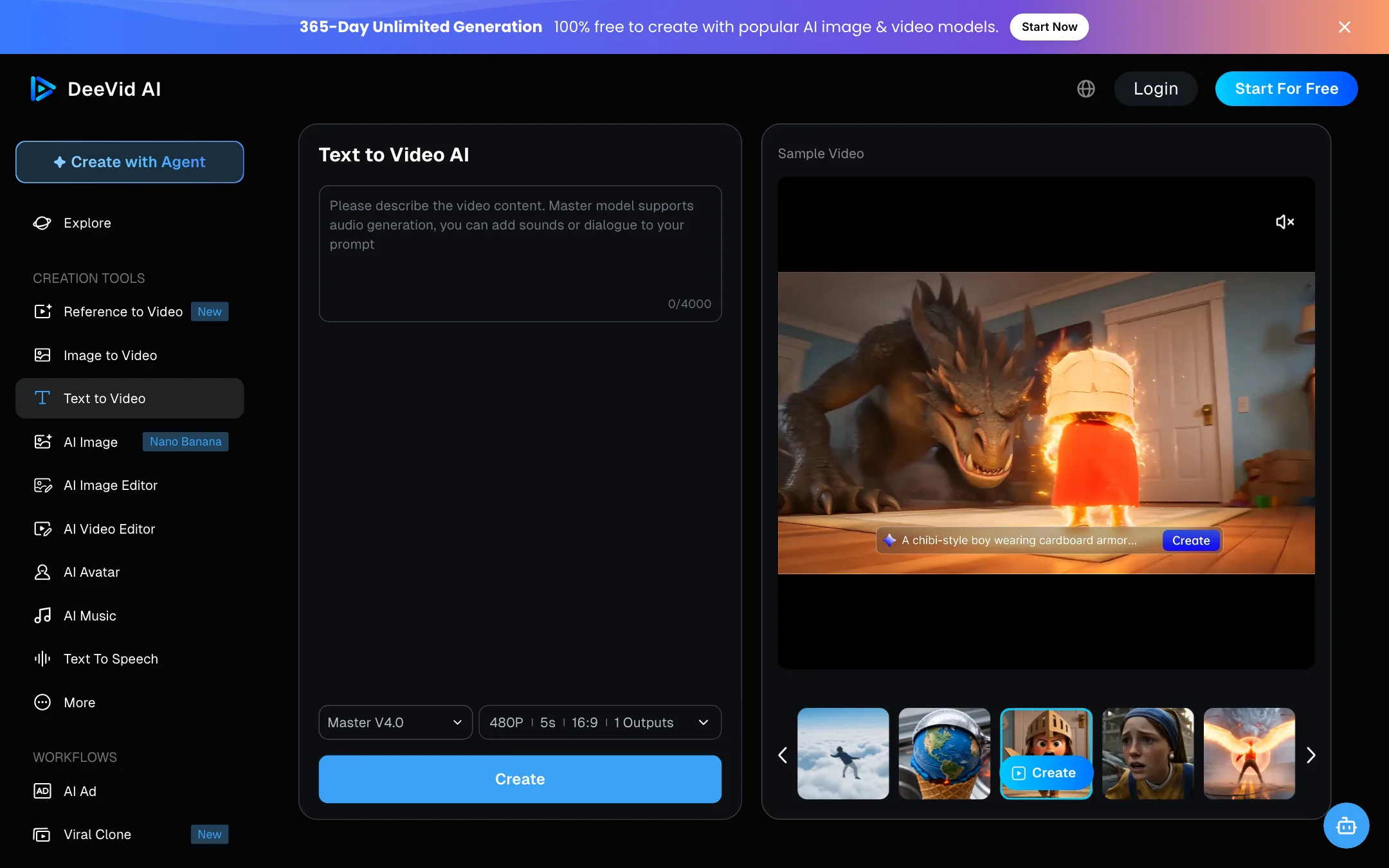Click the New badge beside Reference to Video

(x=210, y=312)
